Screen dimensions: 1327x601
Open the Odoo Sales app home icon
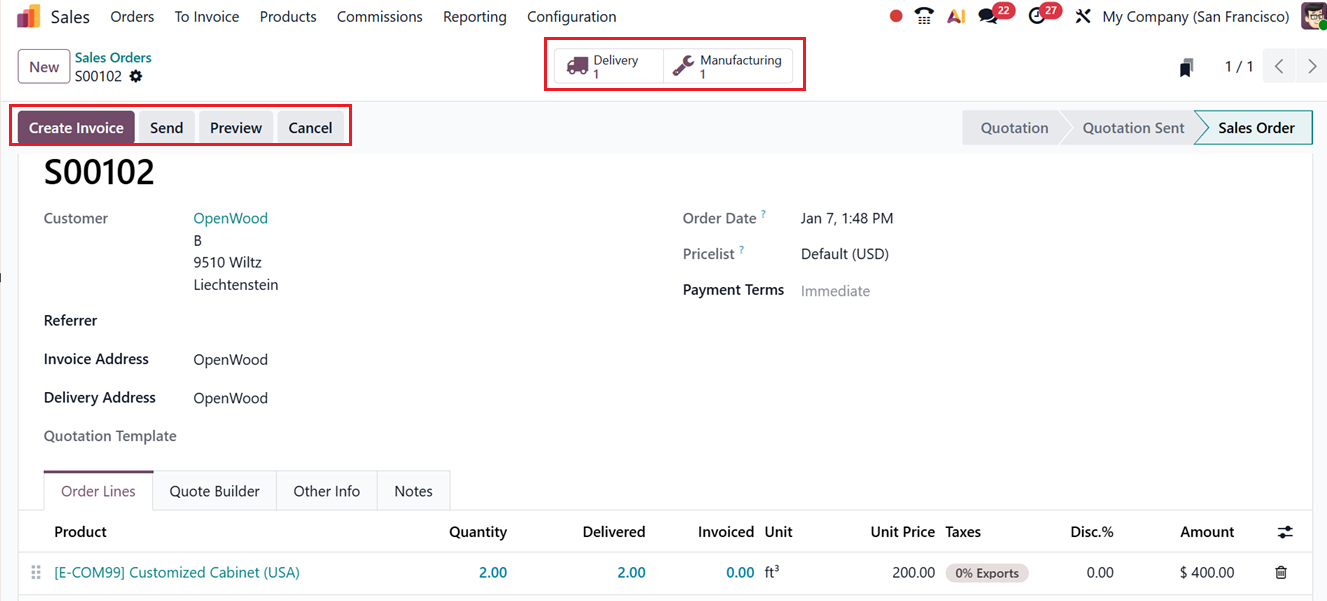pos(28,16)
